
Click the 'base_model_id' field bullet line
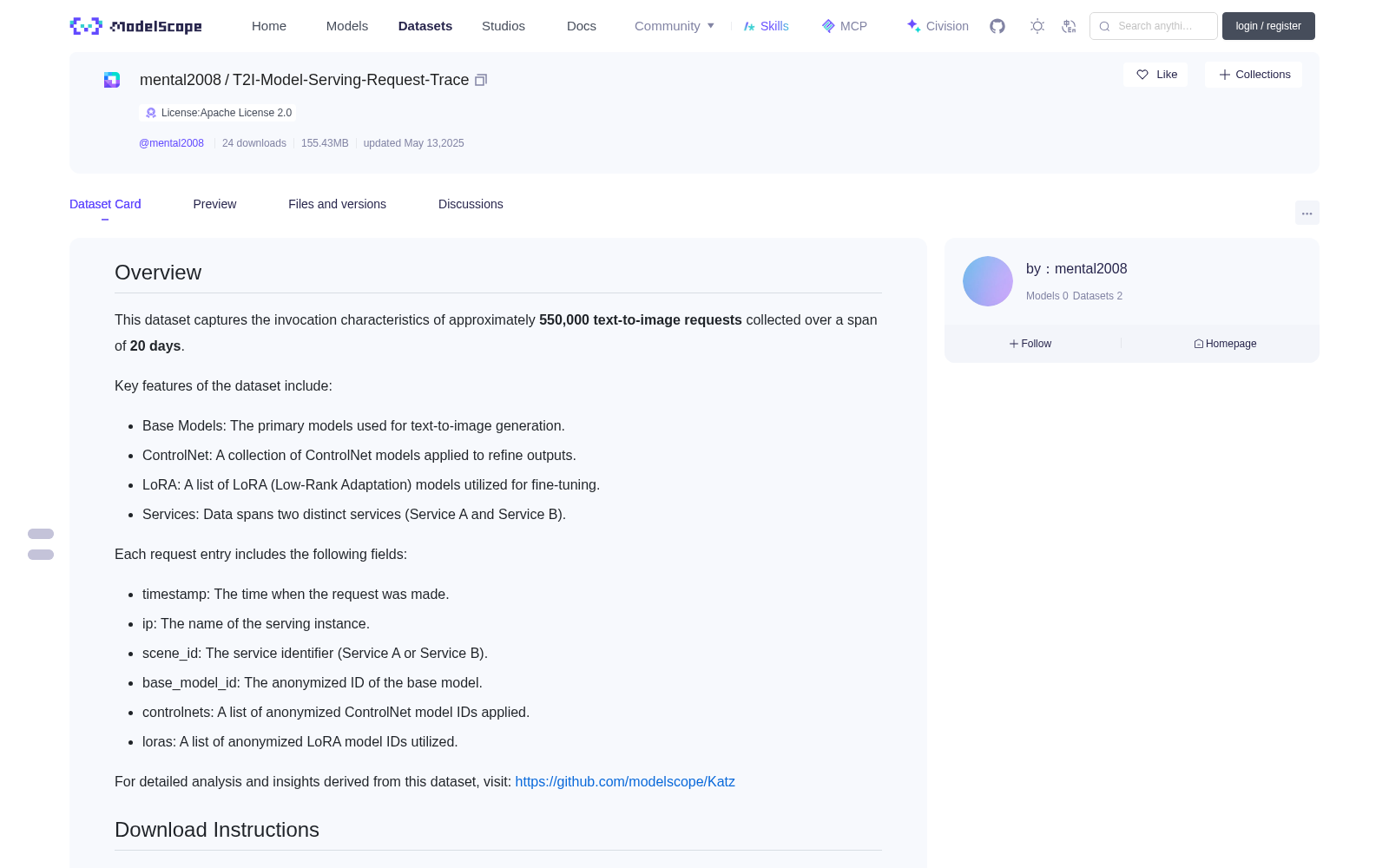[313, 683]
